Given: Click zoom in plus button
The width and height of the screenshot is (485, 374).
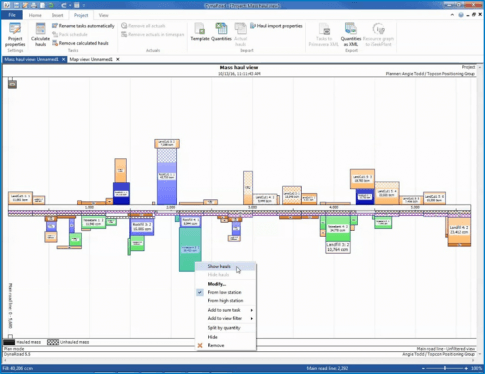Looking at the screenshot, I should 466,368.
